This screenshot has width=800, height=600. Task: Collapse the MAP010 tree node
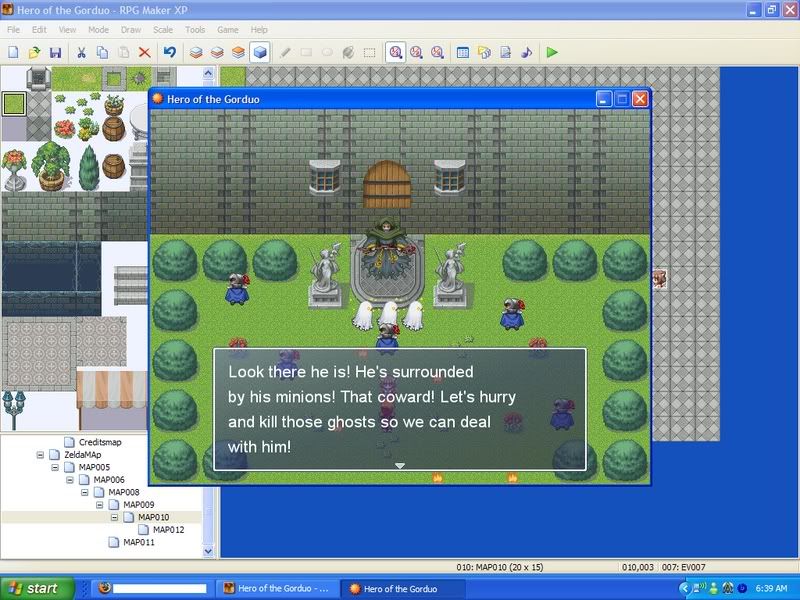click(x=114, y=517)
